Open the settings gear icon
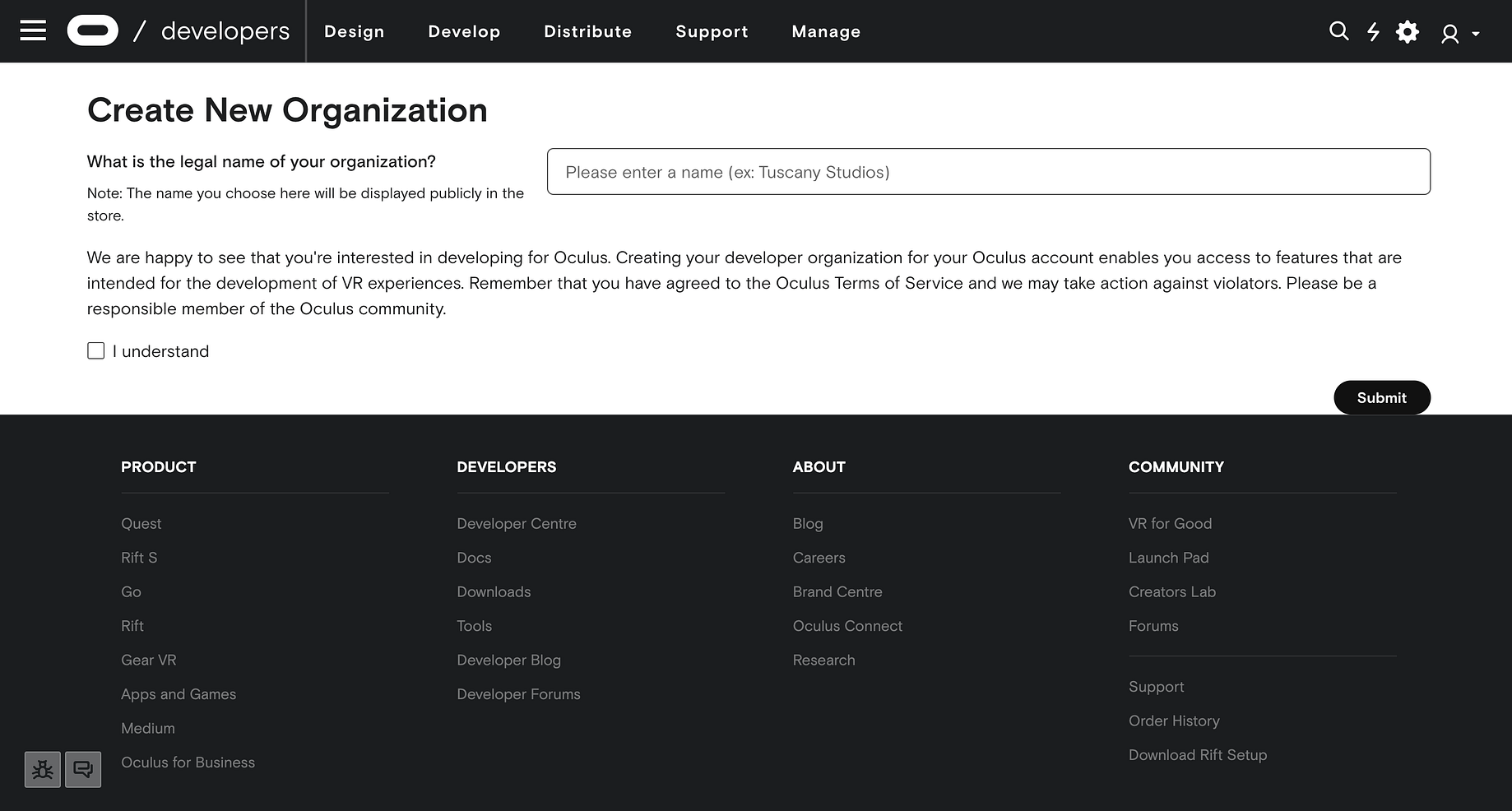 pos(1408,31)
